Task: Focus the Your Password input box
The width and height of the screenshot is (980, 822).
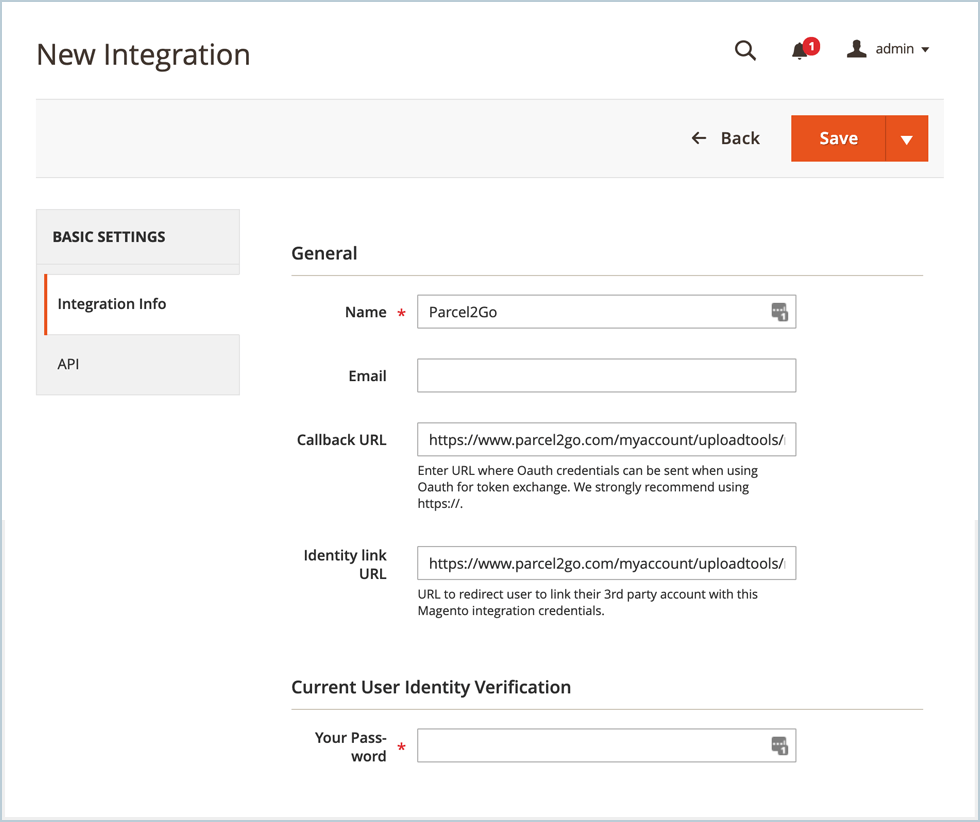Action: [590, 746]
